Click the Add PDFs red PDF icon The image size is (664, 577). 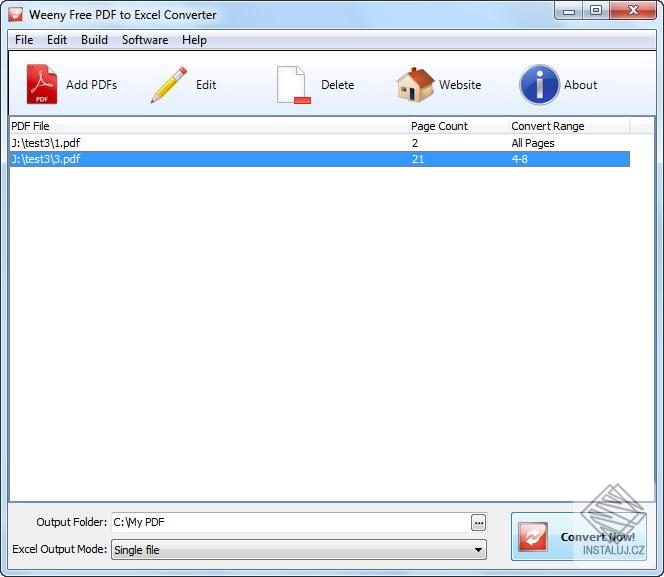42,84
